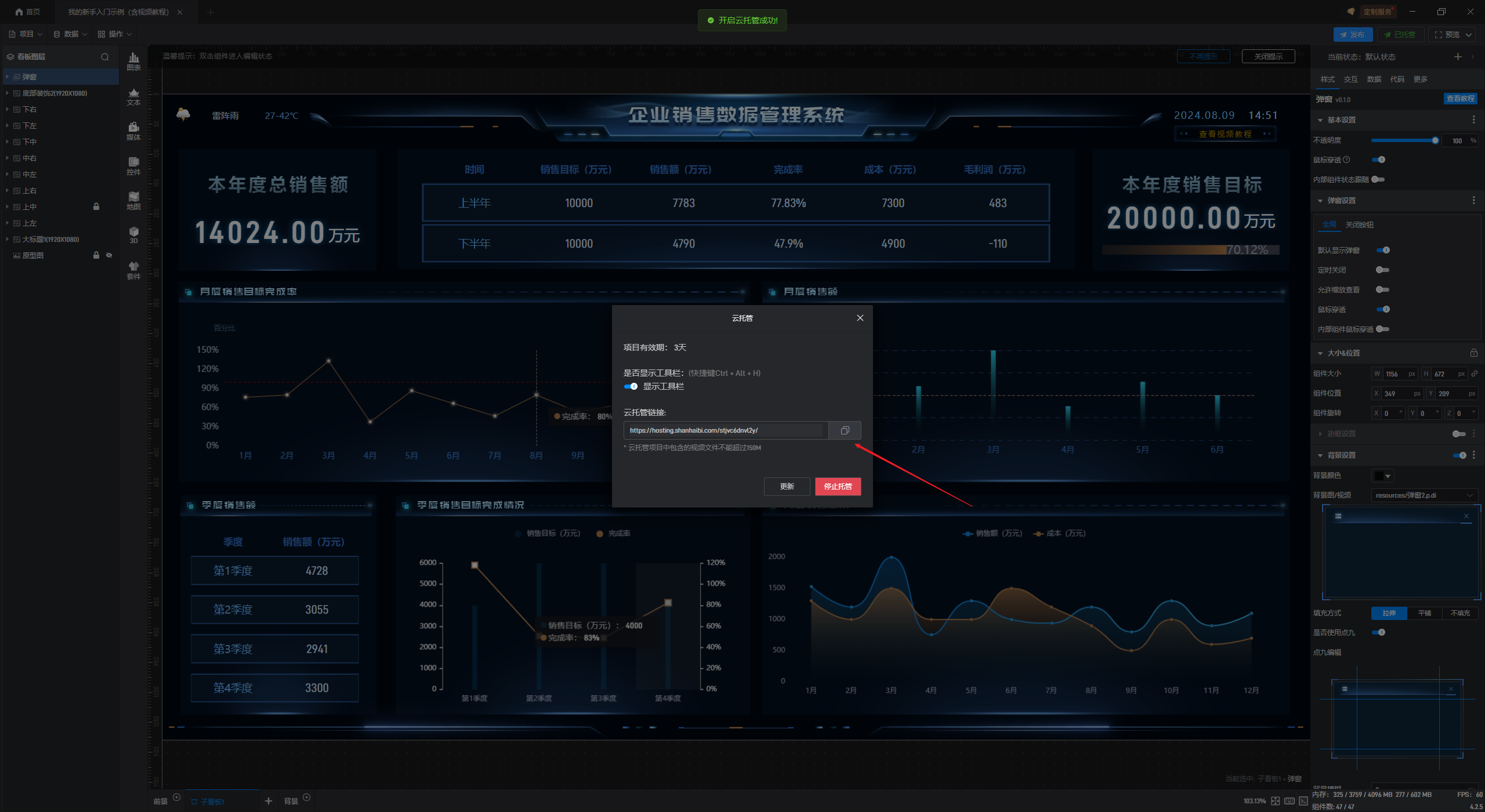Image resolution: width=1485 pixels, height=812 pixels.
Task: Open the 图表 chart component panel
Action: (133, 61)
